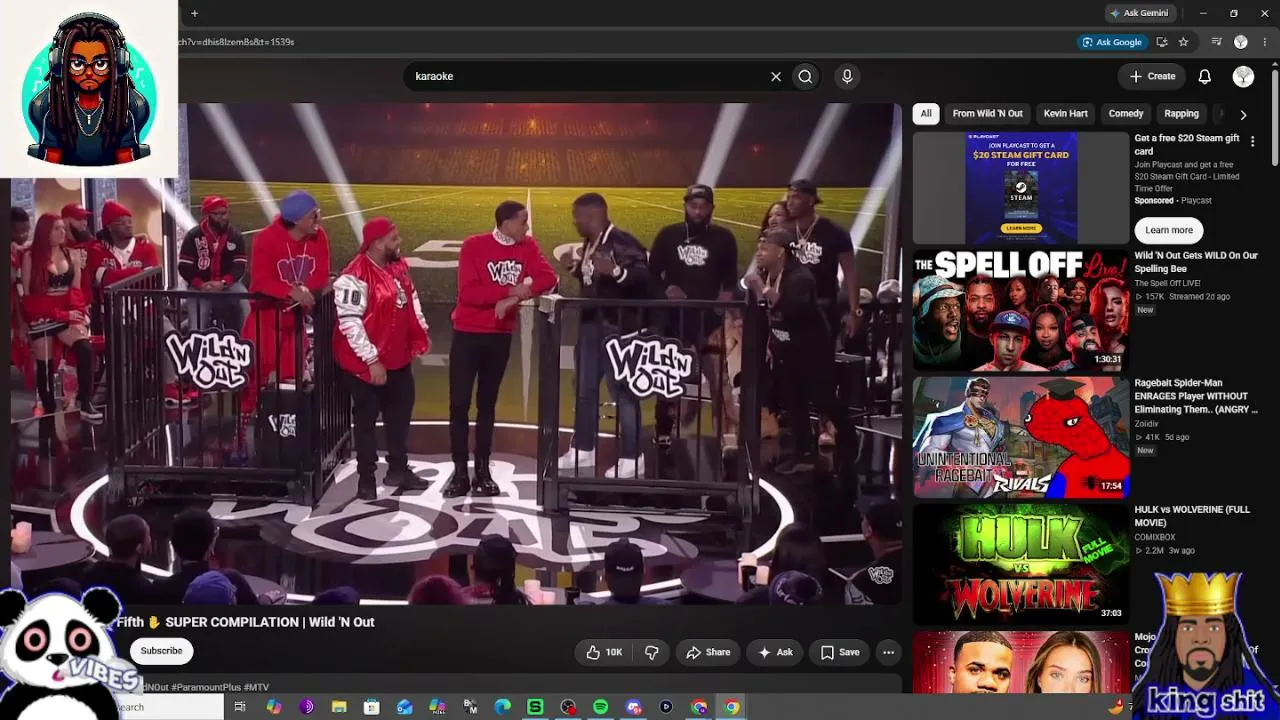
Task: Dislike this video
Action: pyautogui.click(x=652, y=652)
